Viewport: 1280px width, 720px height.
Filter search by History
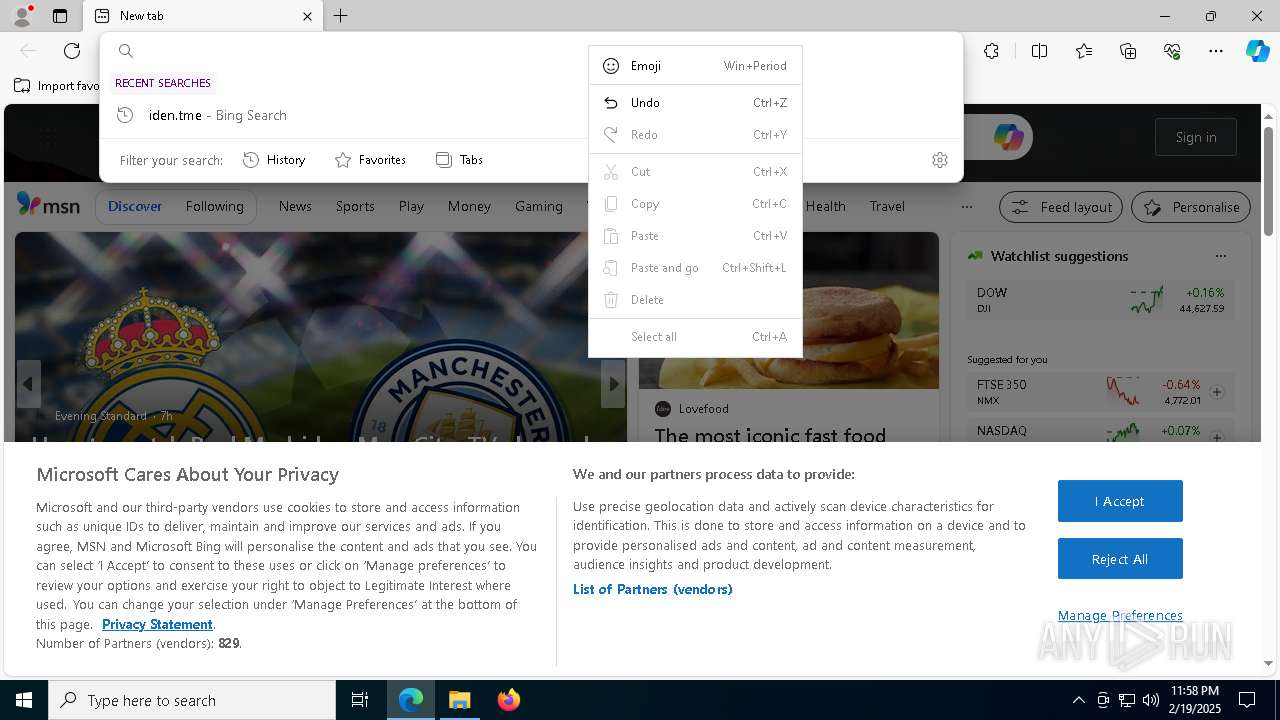coord(274,160)
